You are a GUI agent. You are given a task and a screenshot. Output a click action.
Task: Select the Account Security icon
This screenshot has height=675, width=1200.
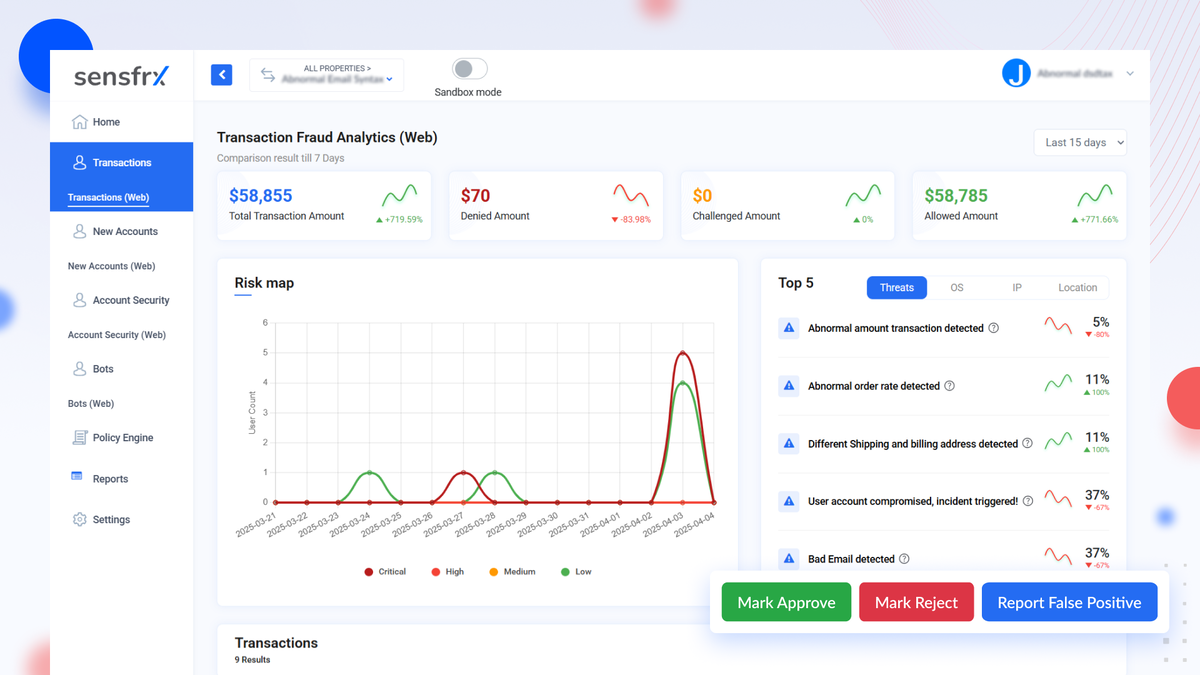pos(78,300)
